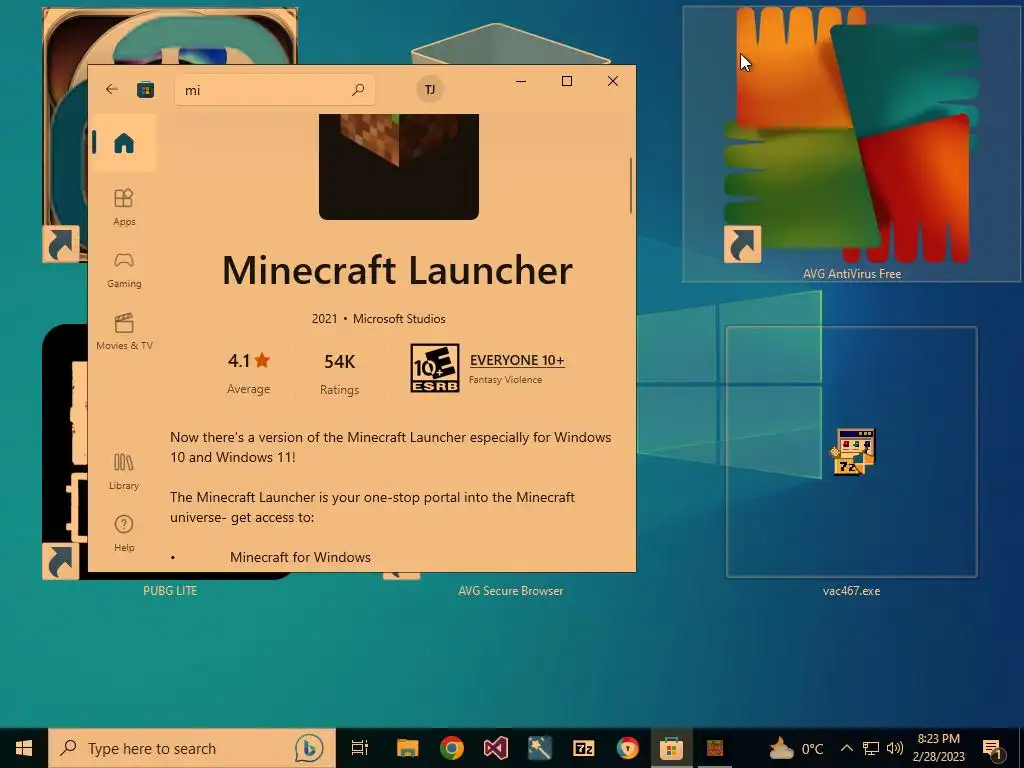Open the magic wand app on taskbar
This screenshot has width=1024, height=768.
click(x=539, y=748)
